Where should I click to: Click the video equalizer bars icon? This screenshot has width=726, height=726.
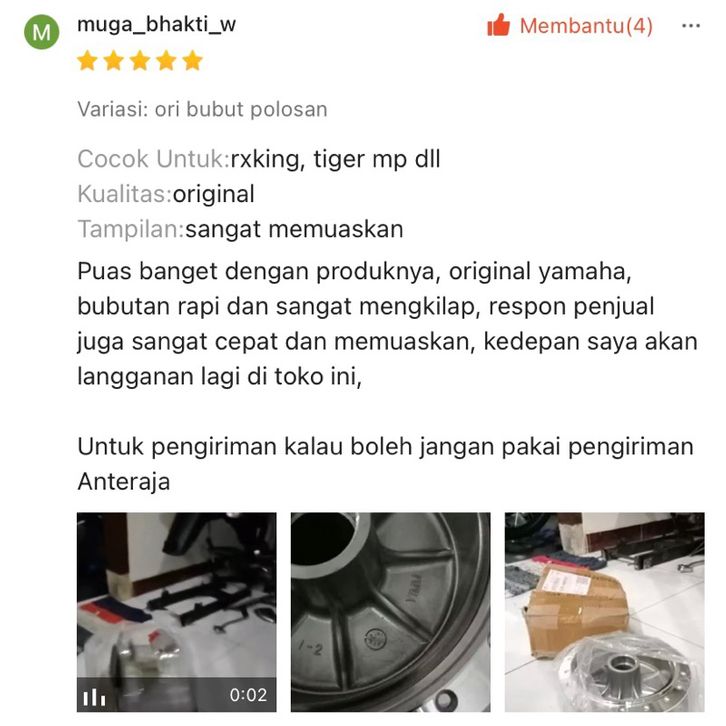pos(94,697)
